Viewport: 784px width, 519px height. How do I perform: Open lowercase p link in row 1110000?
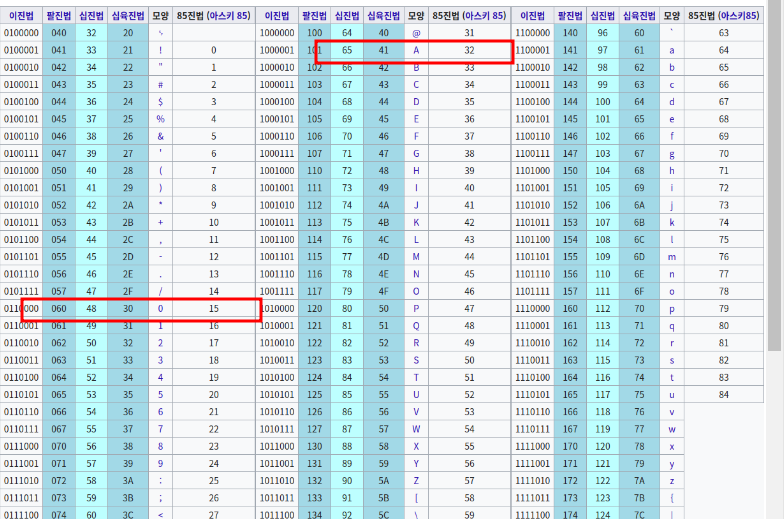(672, 309)
